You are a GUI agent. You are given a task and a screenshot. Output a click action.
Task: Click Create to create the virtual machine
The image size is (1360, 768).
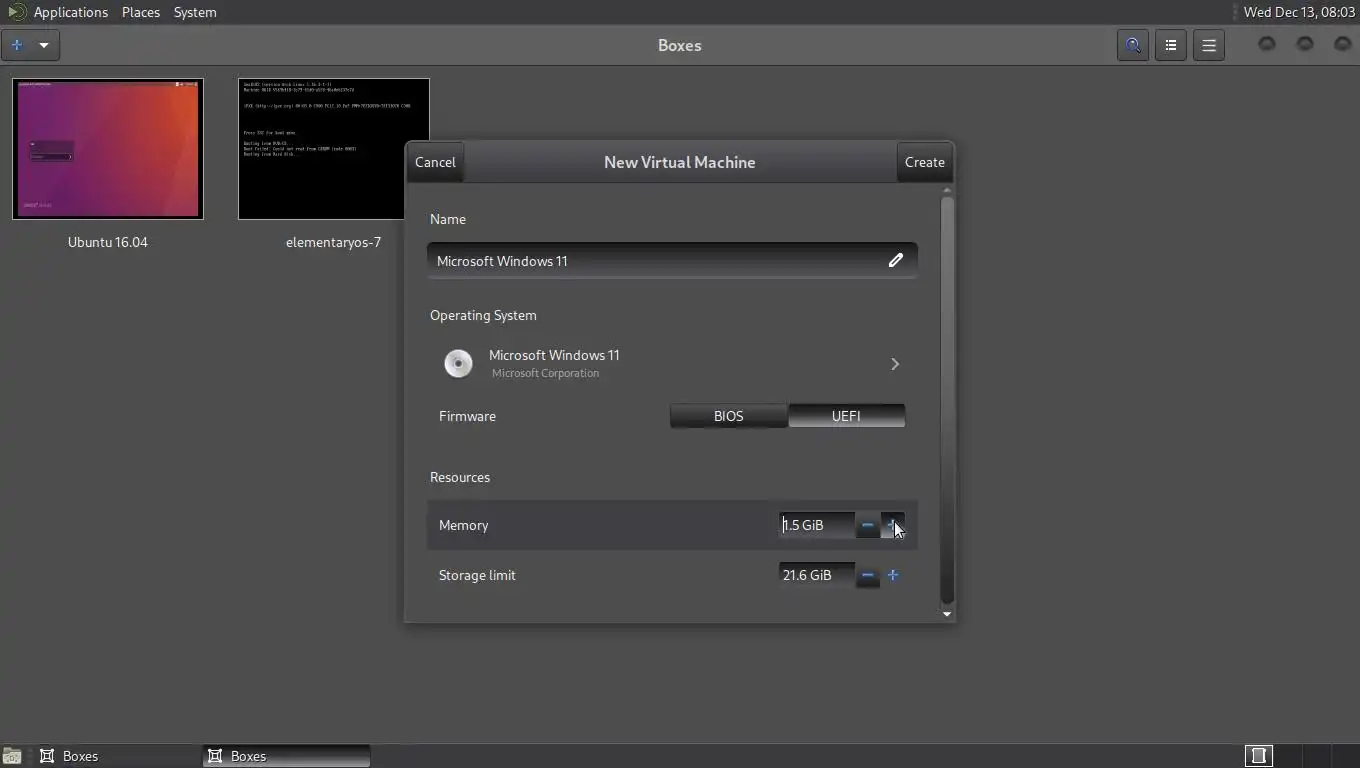[x=925, y=162]
